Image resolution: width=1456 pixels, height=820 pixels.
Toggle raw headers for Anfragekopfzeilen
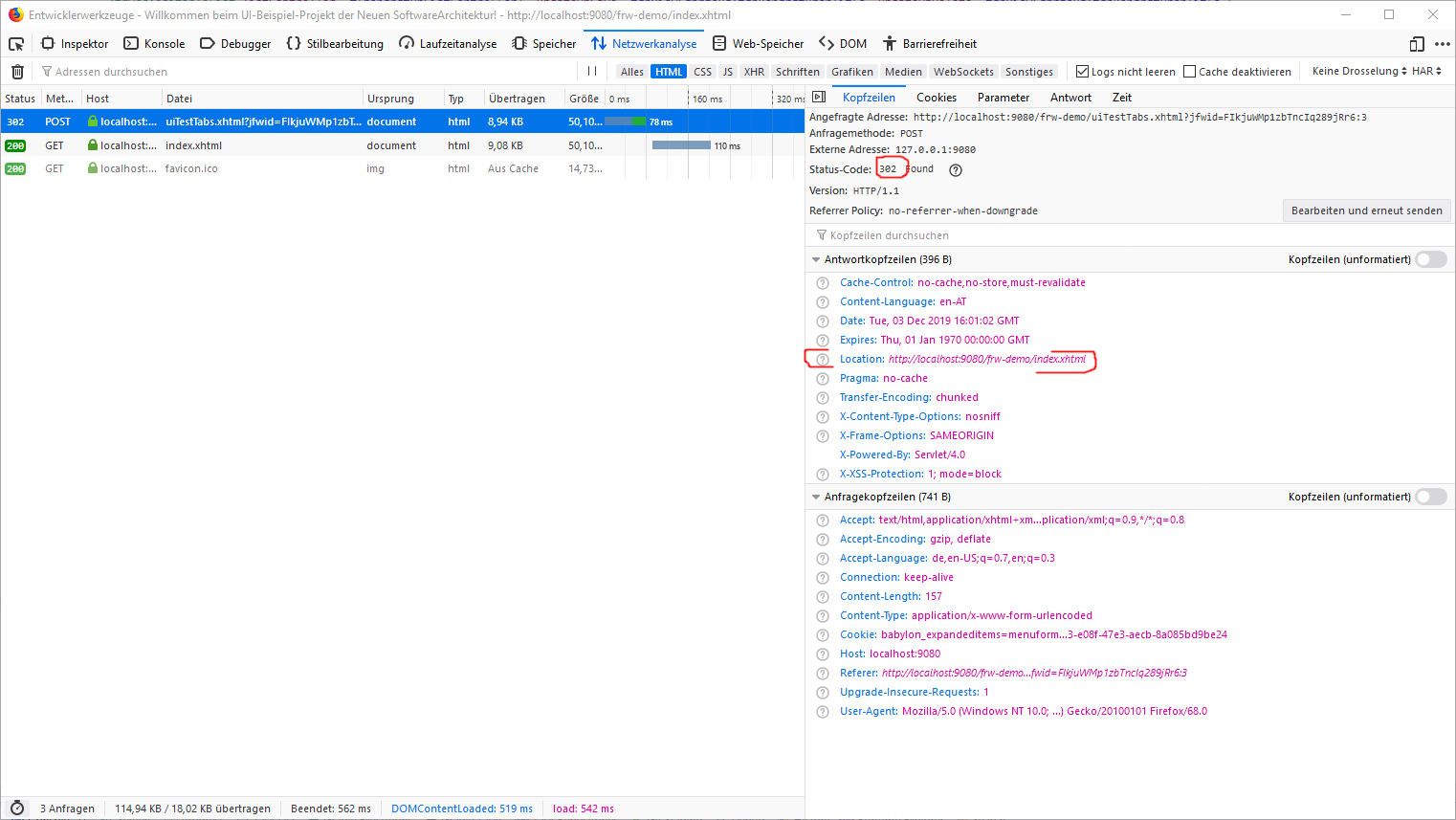coord(1431,497)
